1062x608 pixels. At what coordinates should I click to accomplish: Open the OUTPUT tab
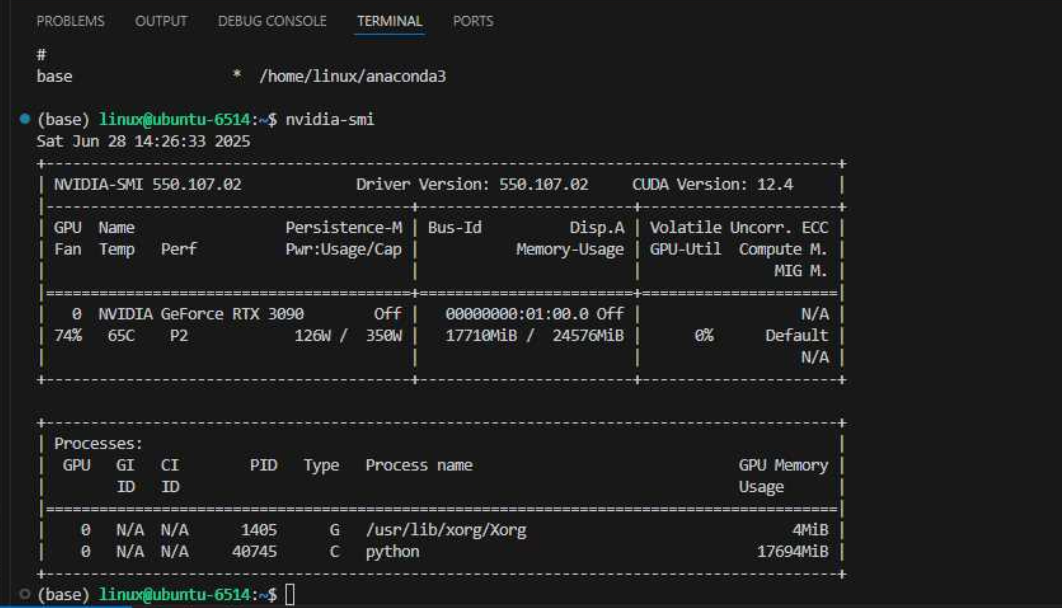coord(161,21)
